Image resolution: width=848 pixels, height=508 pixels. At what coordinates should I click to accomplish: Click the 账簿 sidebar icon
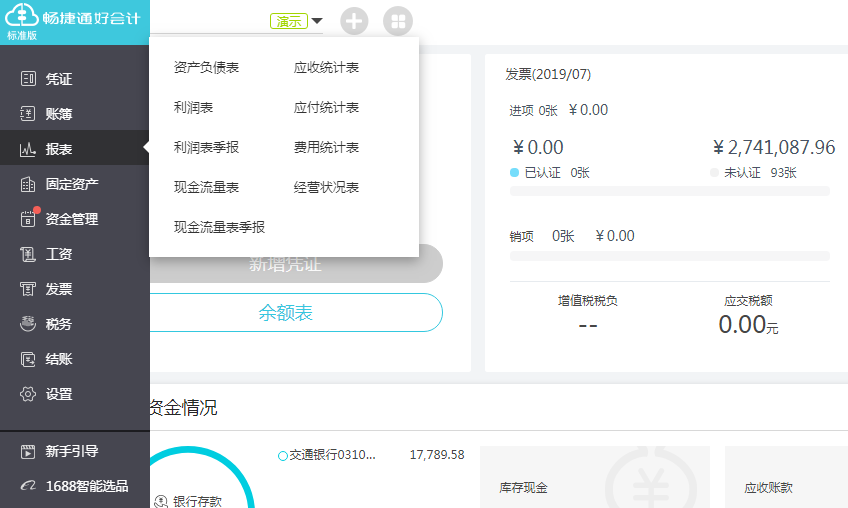[28, 114]
